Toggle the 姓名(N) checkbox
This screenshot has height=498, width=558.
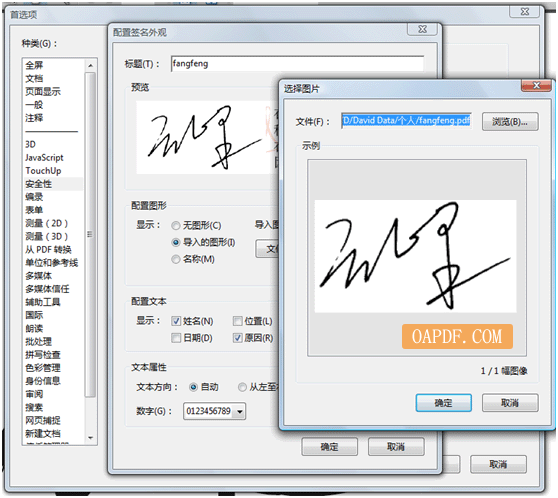coord(176,321)
